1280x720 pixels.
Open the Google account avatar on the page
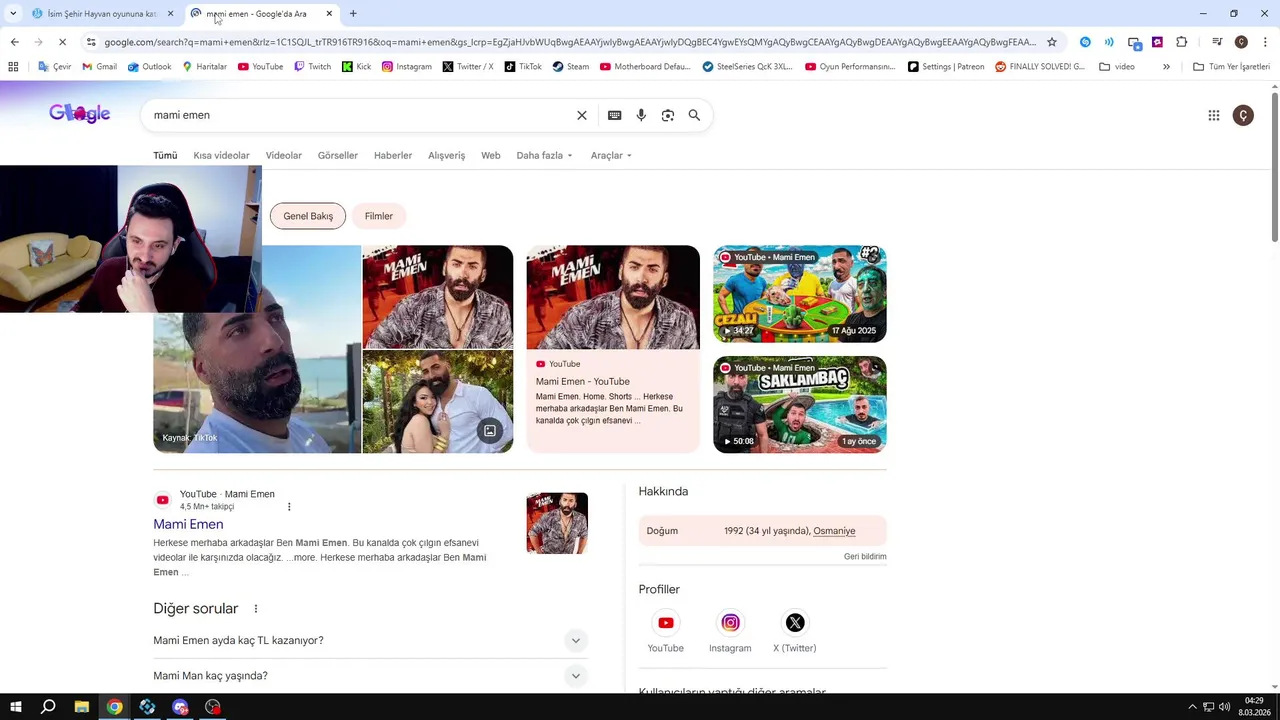[1243, 115]
